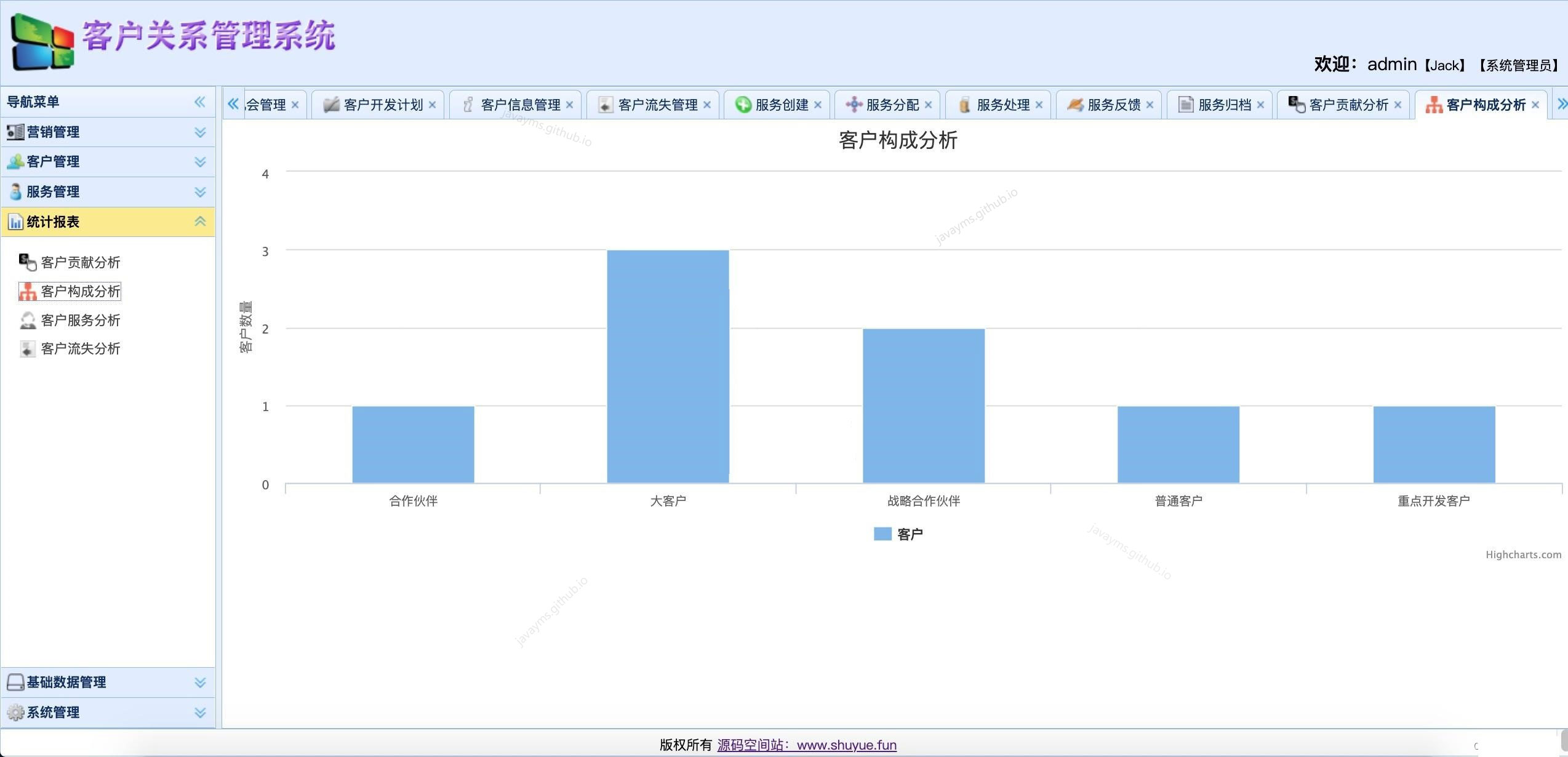Click the Highcharts.com credit link

pyautogui.click(x=1522, y=555)
